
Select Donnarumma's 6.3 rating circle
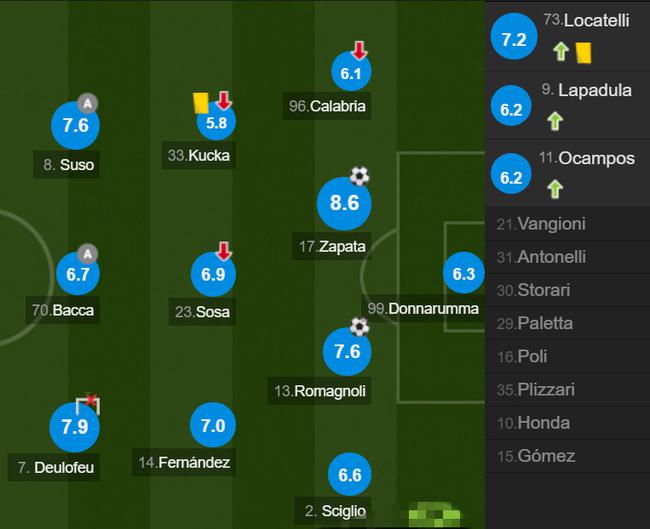tap(463, 273)
